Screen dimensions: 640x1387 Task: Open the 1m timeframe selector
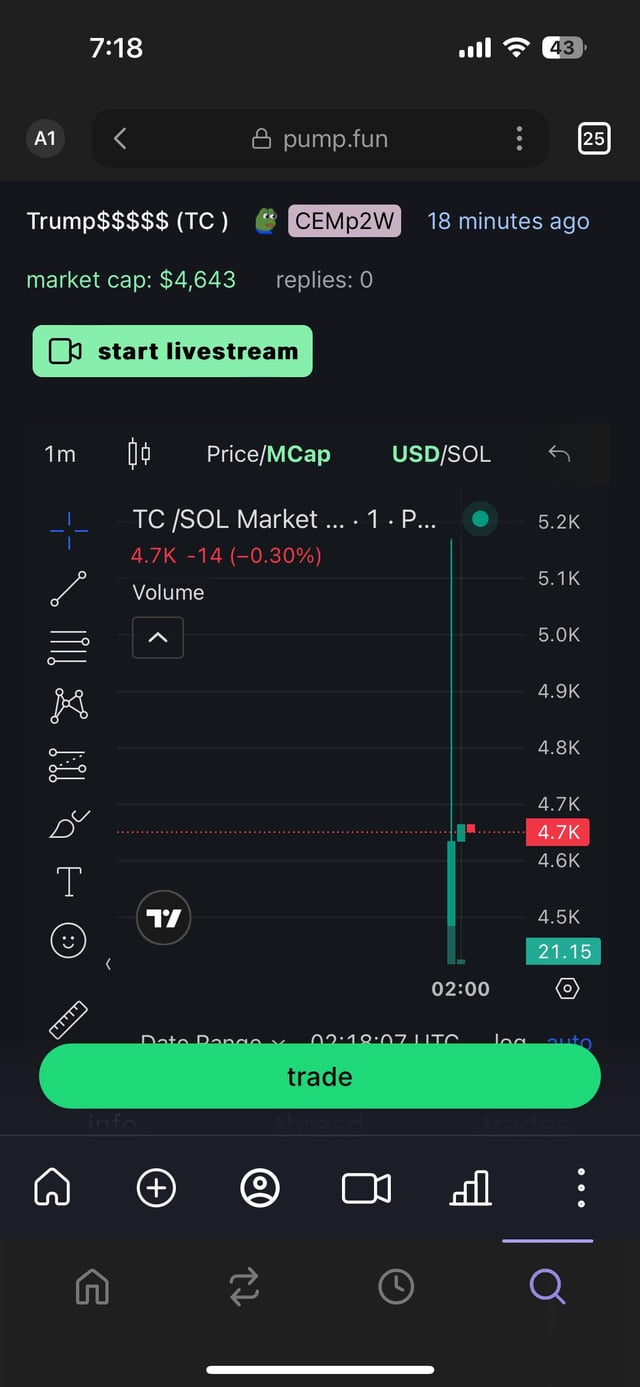(x=60, y=454)
